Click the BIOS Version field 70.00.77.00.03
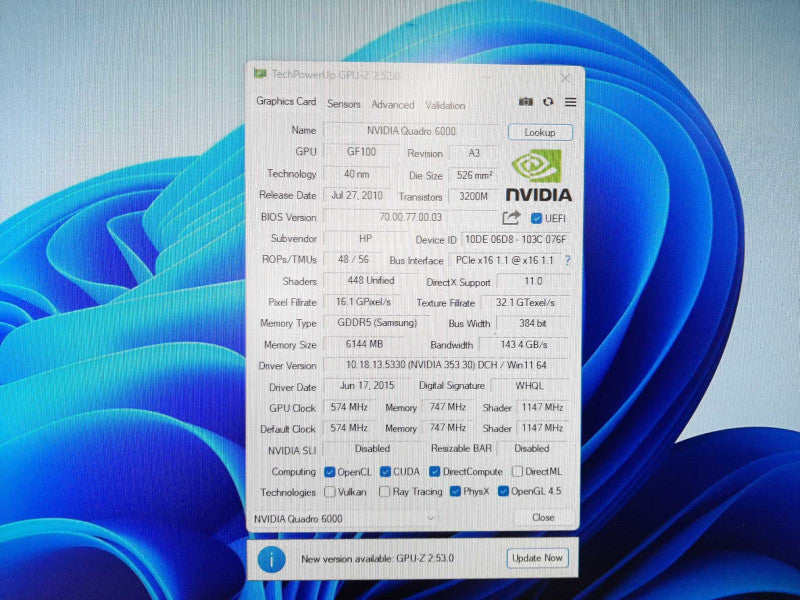 pyautogui.click(x=411, y=217)
